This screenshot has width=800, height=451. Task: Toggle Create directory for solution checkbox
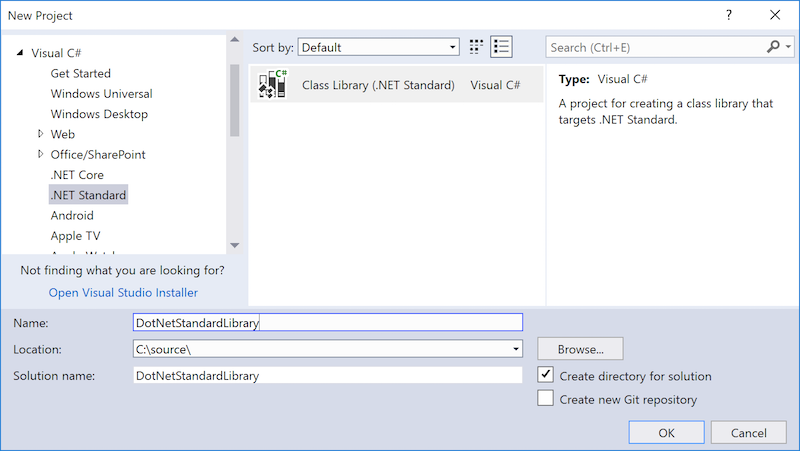coord(545,375)
